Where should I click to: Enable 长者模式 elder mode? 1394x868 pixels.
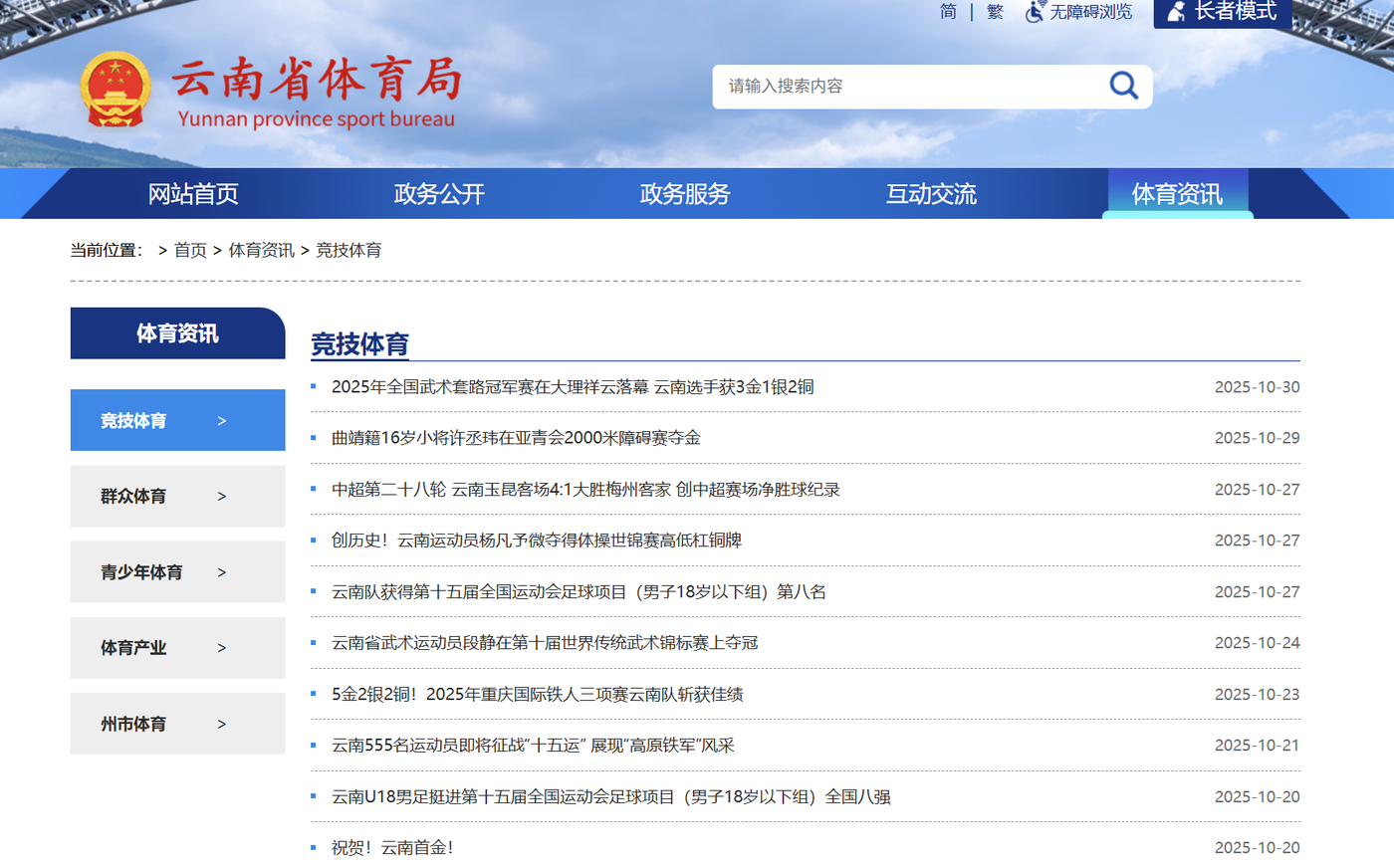pos(1235,12)
